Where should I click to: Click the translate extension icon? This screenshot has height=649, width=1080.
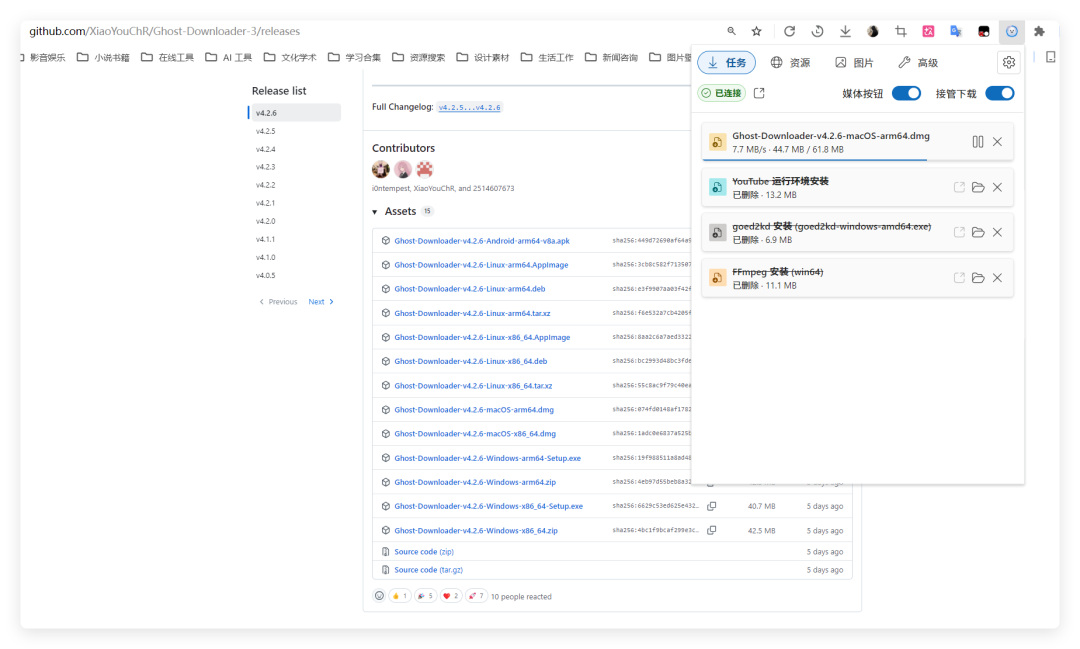click(956, 31)
